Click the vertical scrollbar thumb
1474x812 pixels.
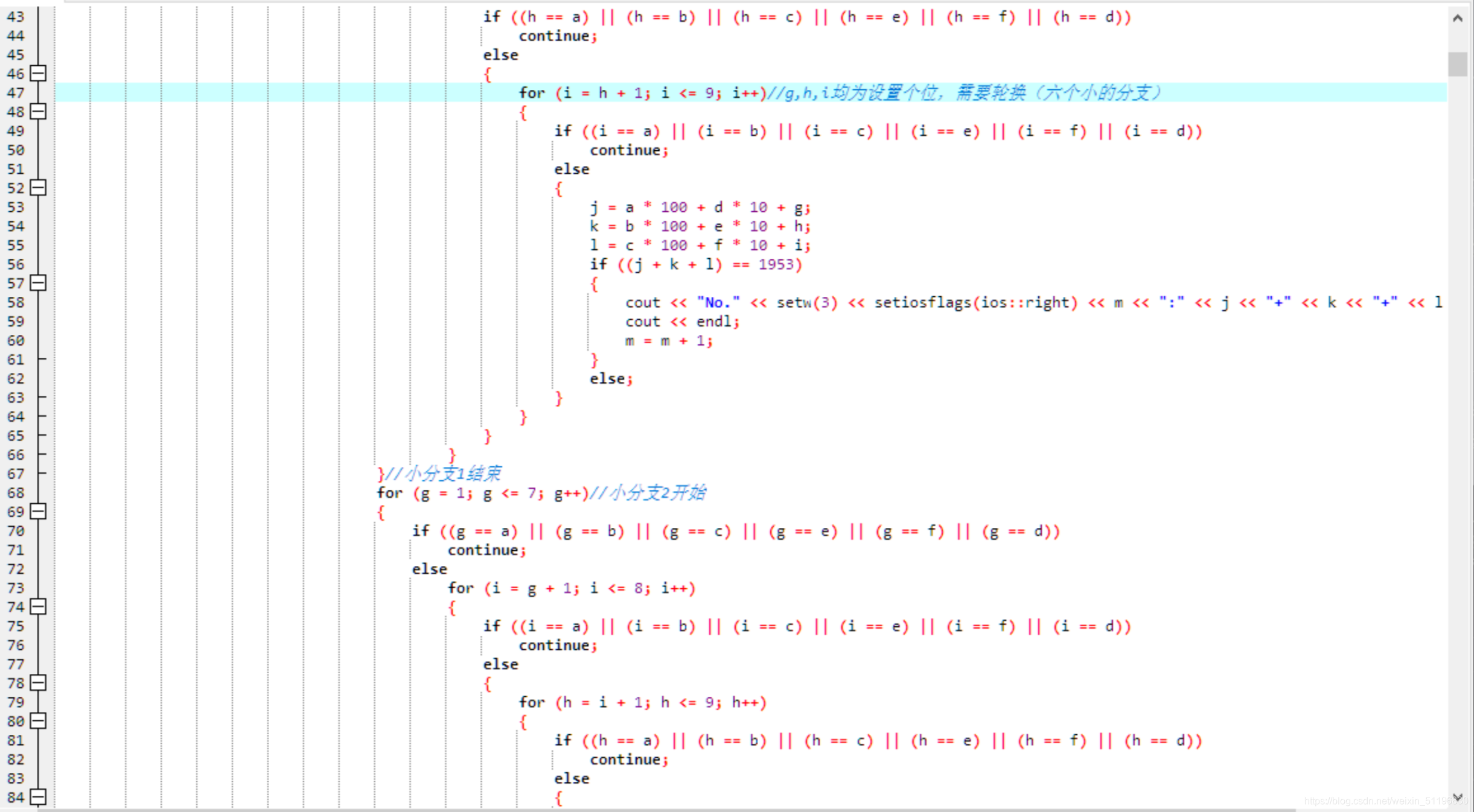tap(1458, 64)
